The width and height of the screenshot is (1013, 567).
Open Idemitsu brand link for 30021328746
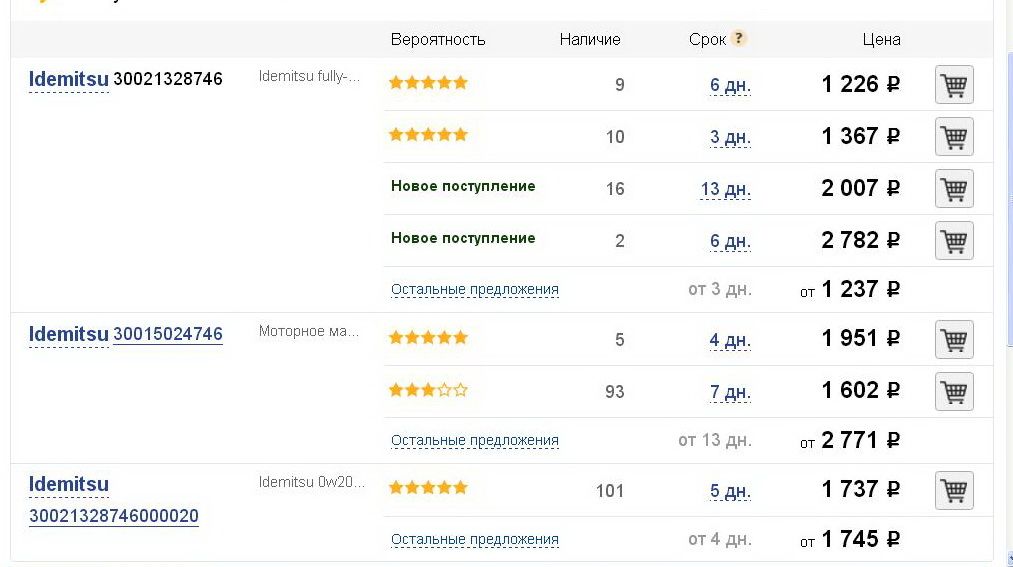pyautogui.click(x=68, y=79)
